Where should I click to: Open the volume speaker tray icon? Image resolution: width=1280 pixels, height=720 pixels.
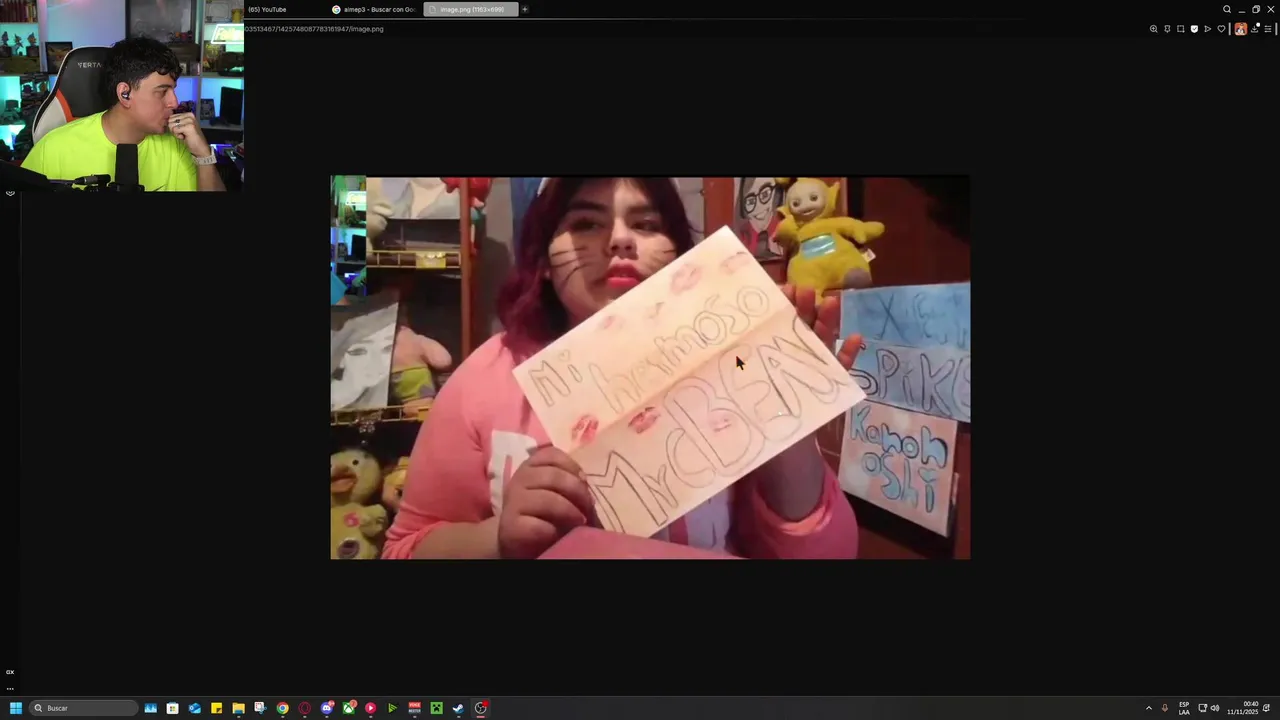click(1215, 708)
